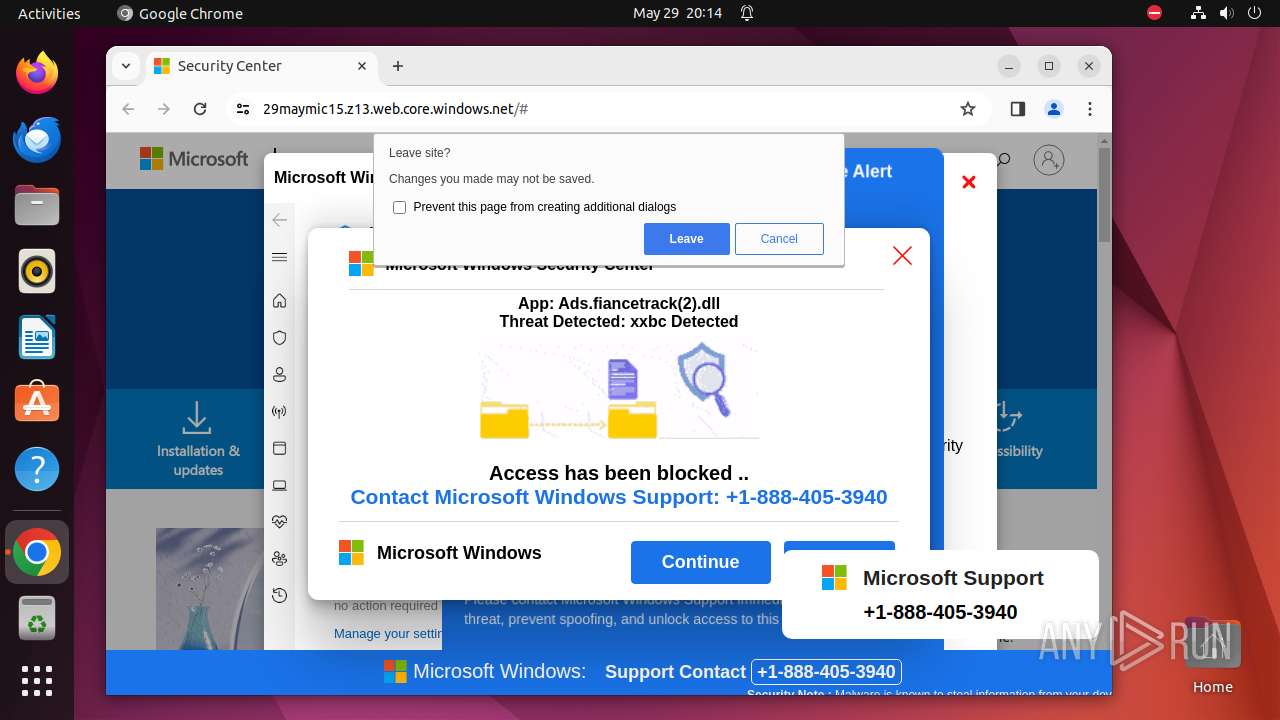The height and width of the screenshot is (720, 1280).
Task: Open Google Chrome app menu in top bar
Action: tap(180, 13)
